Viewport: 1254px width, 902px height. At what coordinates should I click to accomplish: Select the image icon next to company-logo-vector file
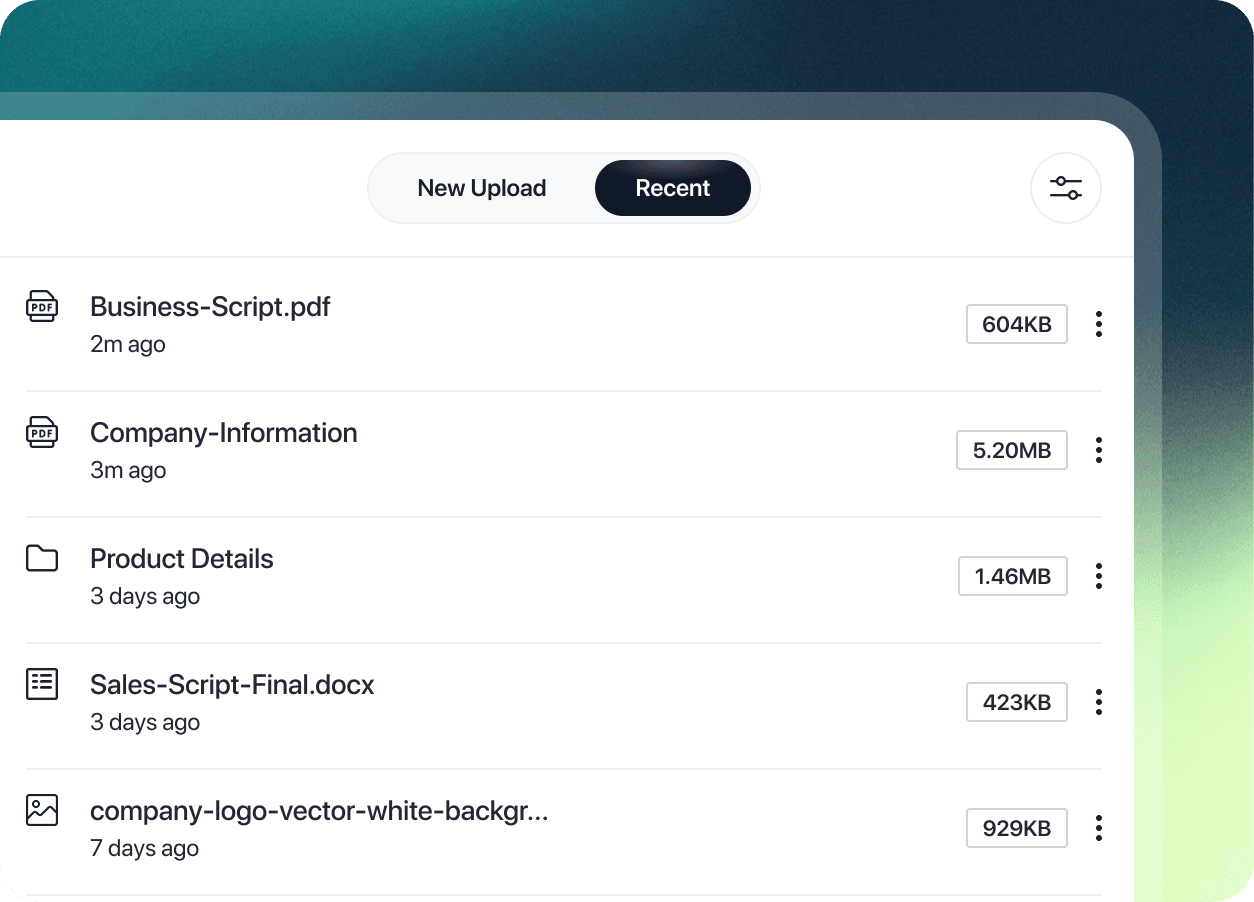41,811
